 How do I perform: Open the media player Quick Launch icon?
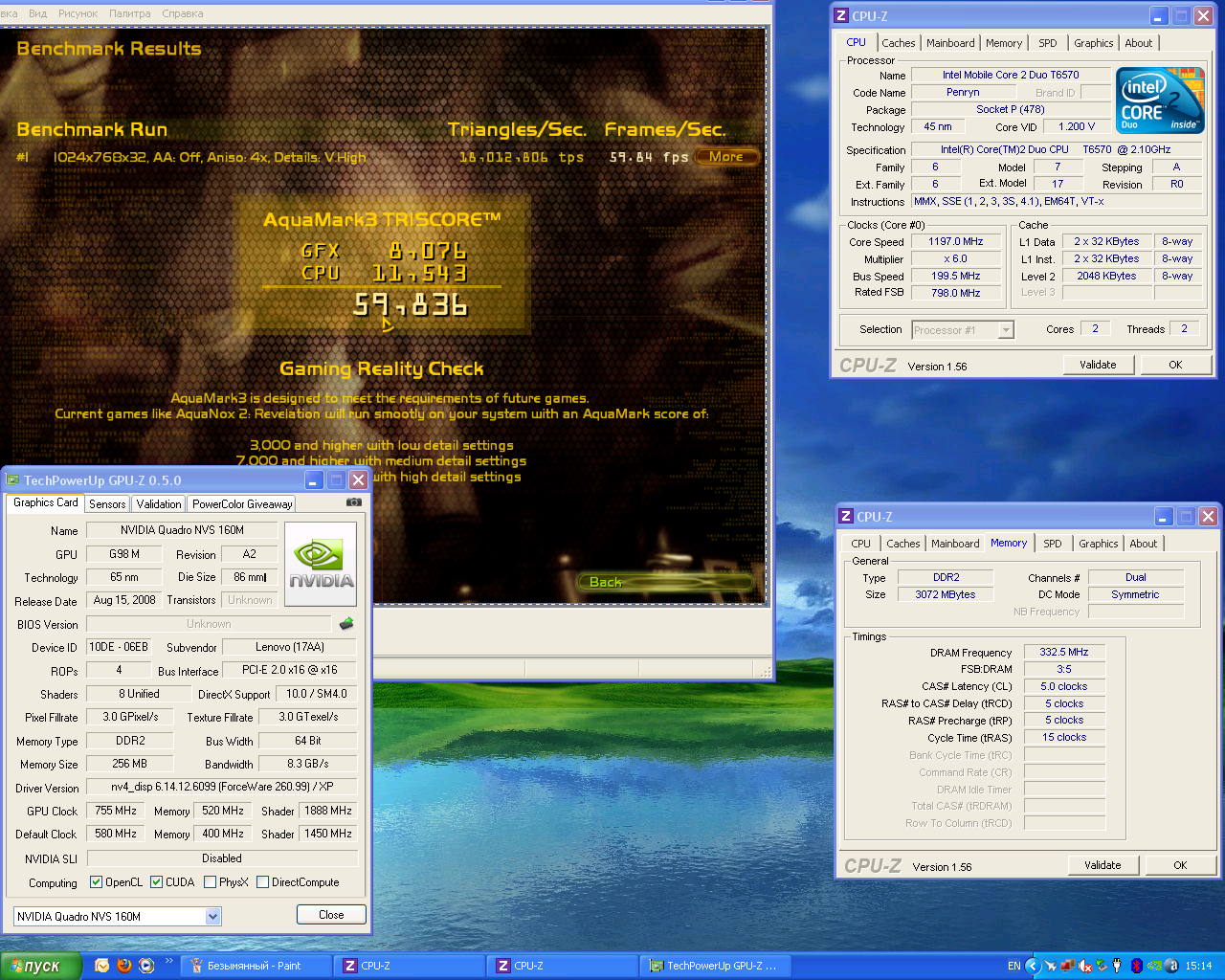pyautogui.click(x=146, y=966)
